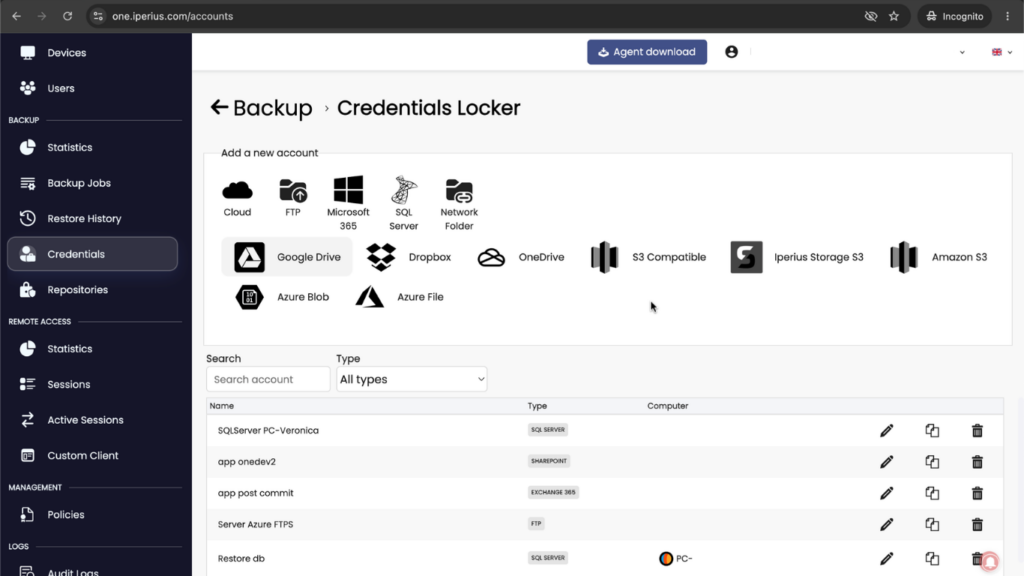The height and width of the screenshot is (576, 1024).
Task: Switch to the Microsoft 365 account category
Action: tap(348, 203)
